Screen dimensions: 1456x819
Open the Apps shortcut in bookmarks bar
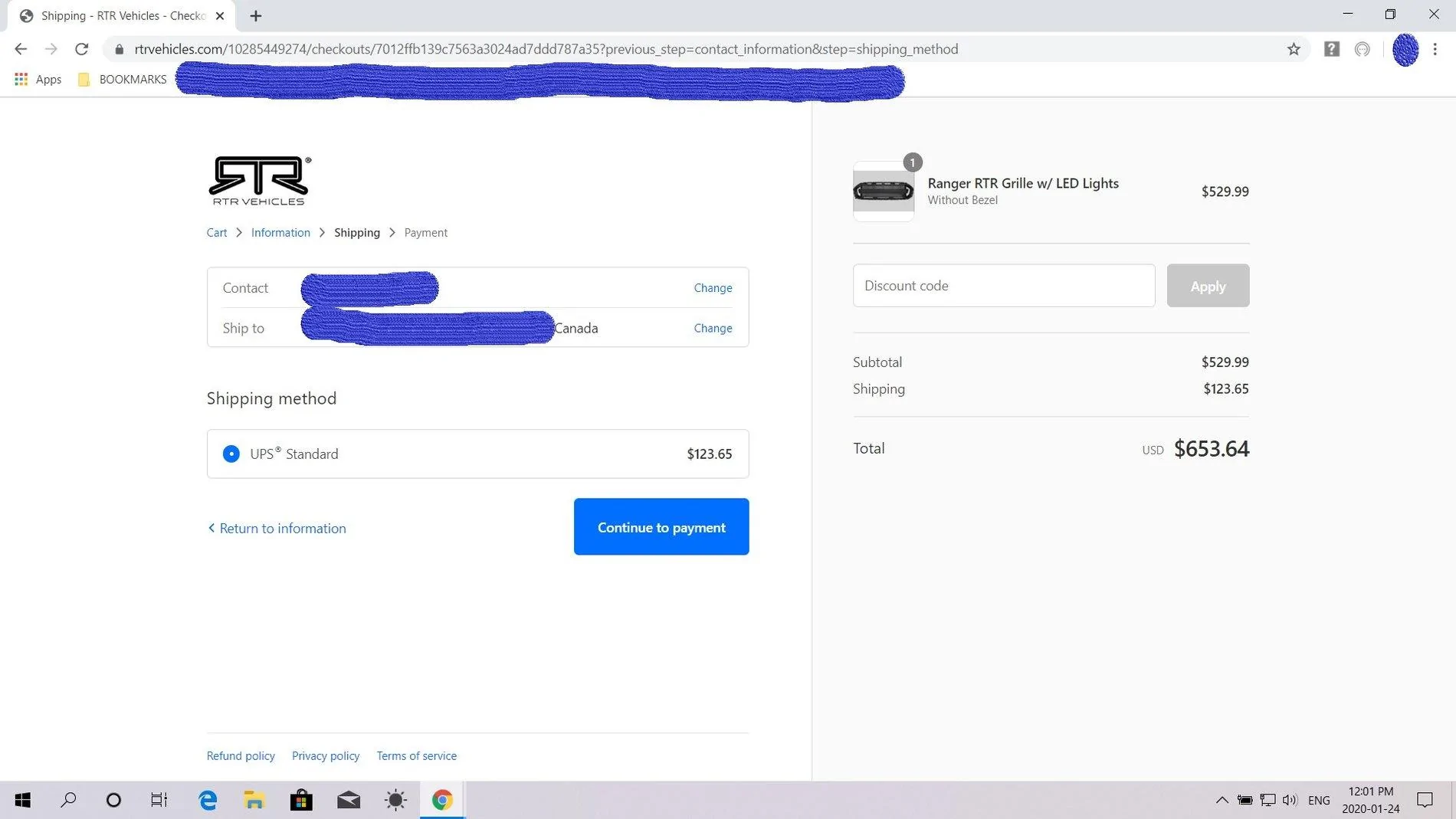[38, 79]
